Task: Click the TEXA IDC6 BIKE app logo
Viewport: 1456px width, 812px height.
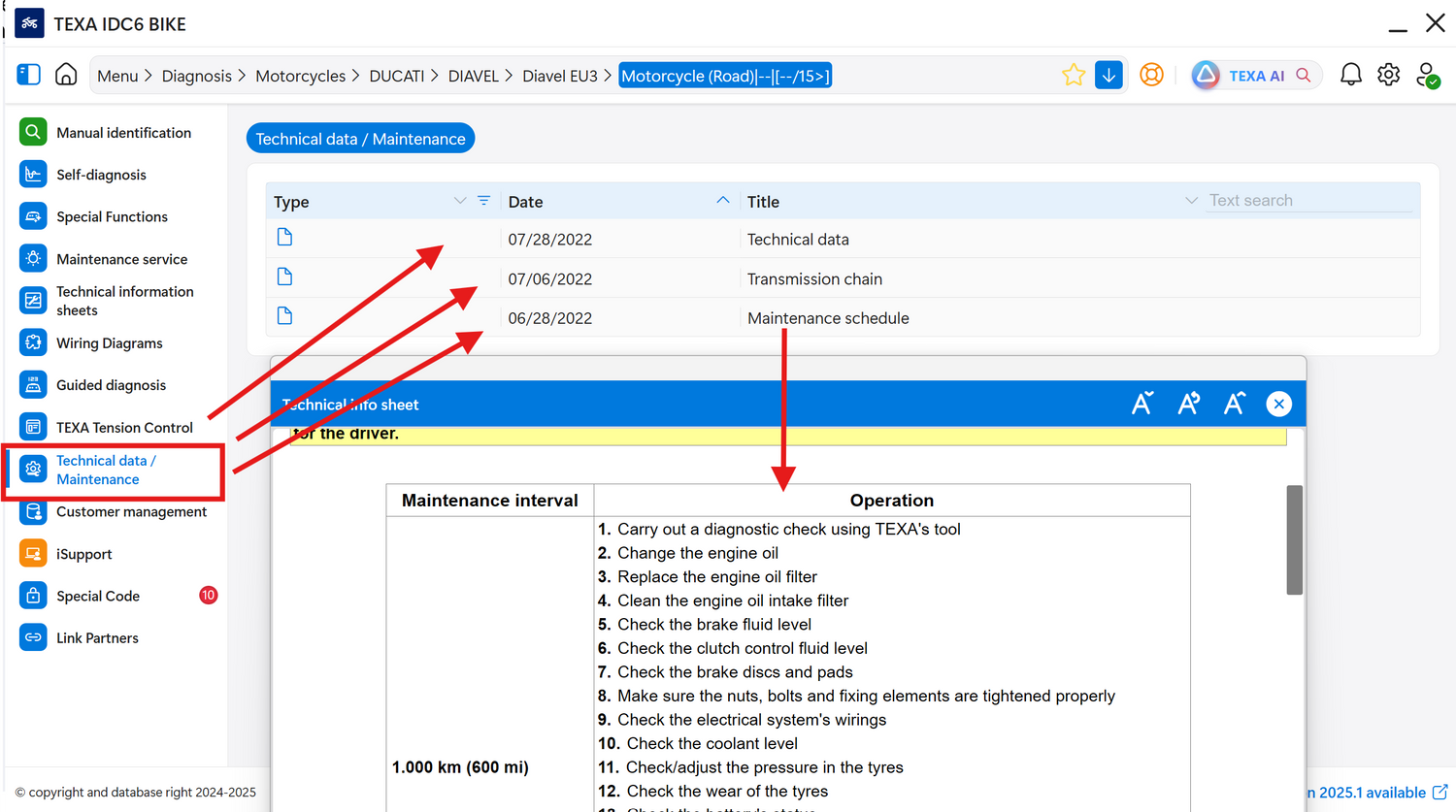Action: (x=29, y=23)
